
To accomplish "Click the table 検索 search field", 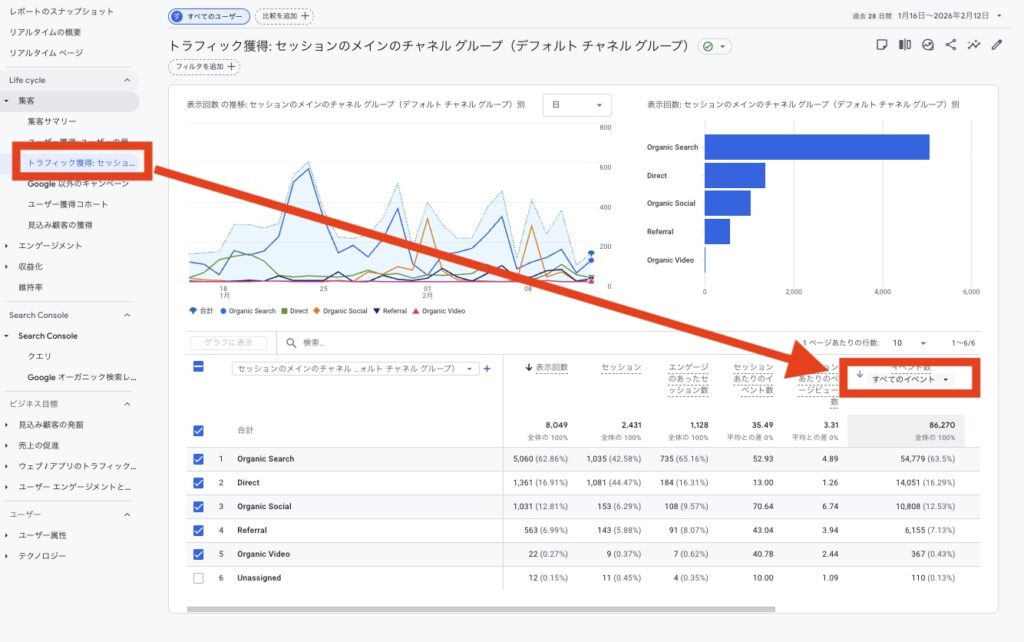I will point(400,343).
